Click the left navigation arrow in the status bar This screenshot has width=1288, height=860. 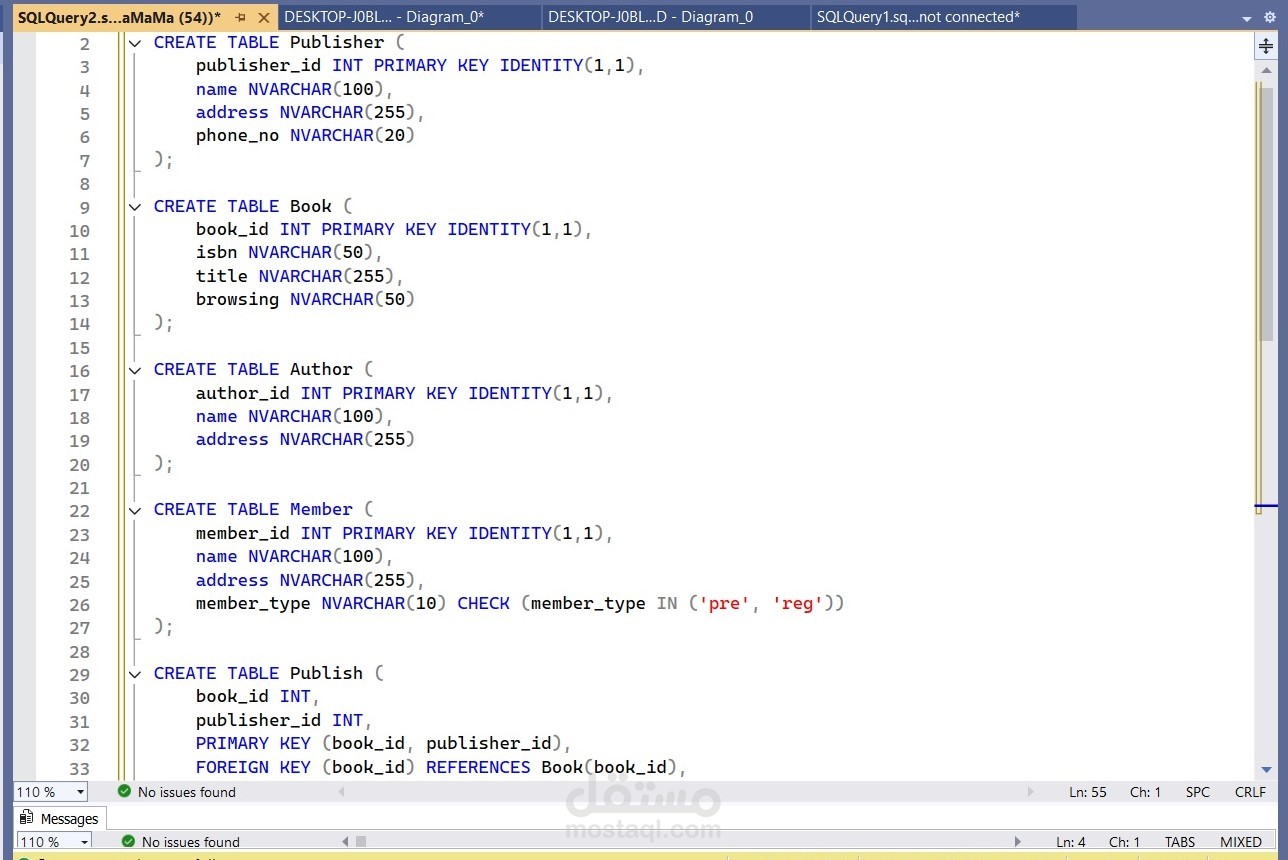(340, 791)
